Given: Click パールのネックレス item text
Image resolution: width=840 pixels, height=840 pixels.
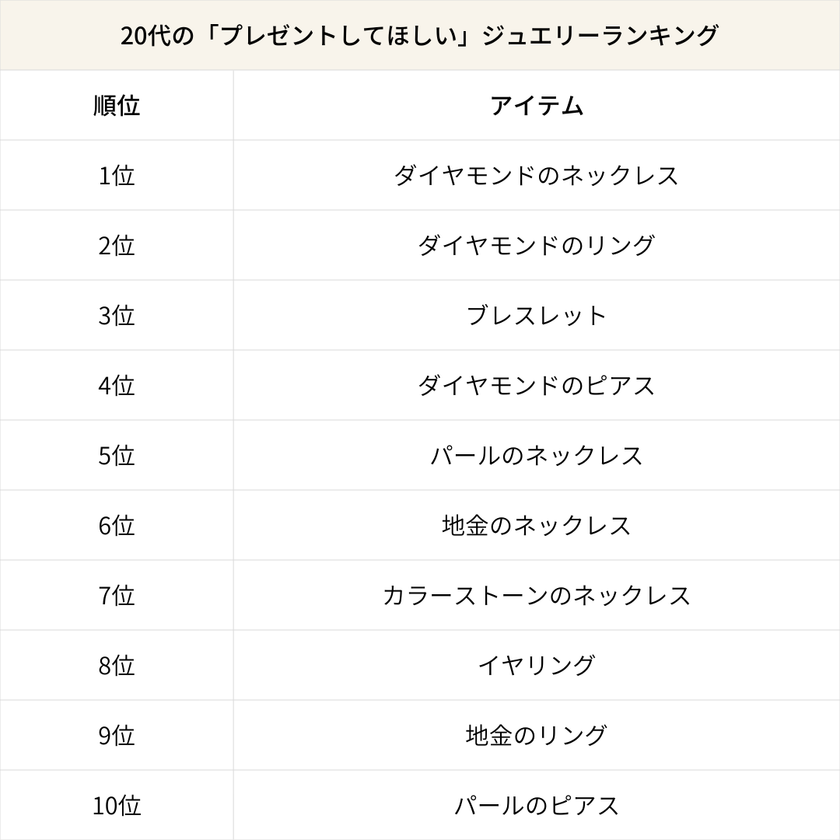Looking at the screenshot, I should 536,456.
